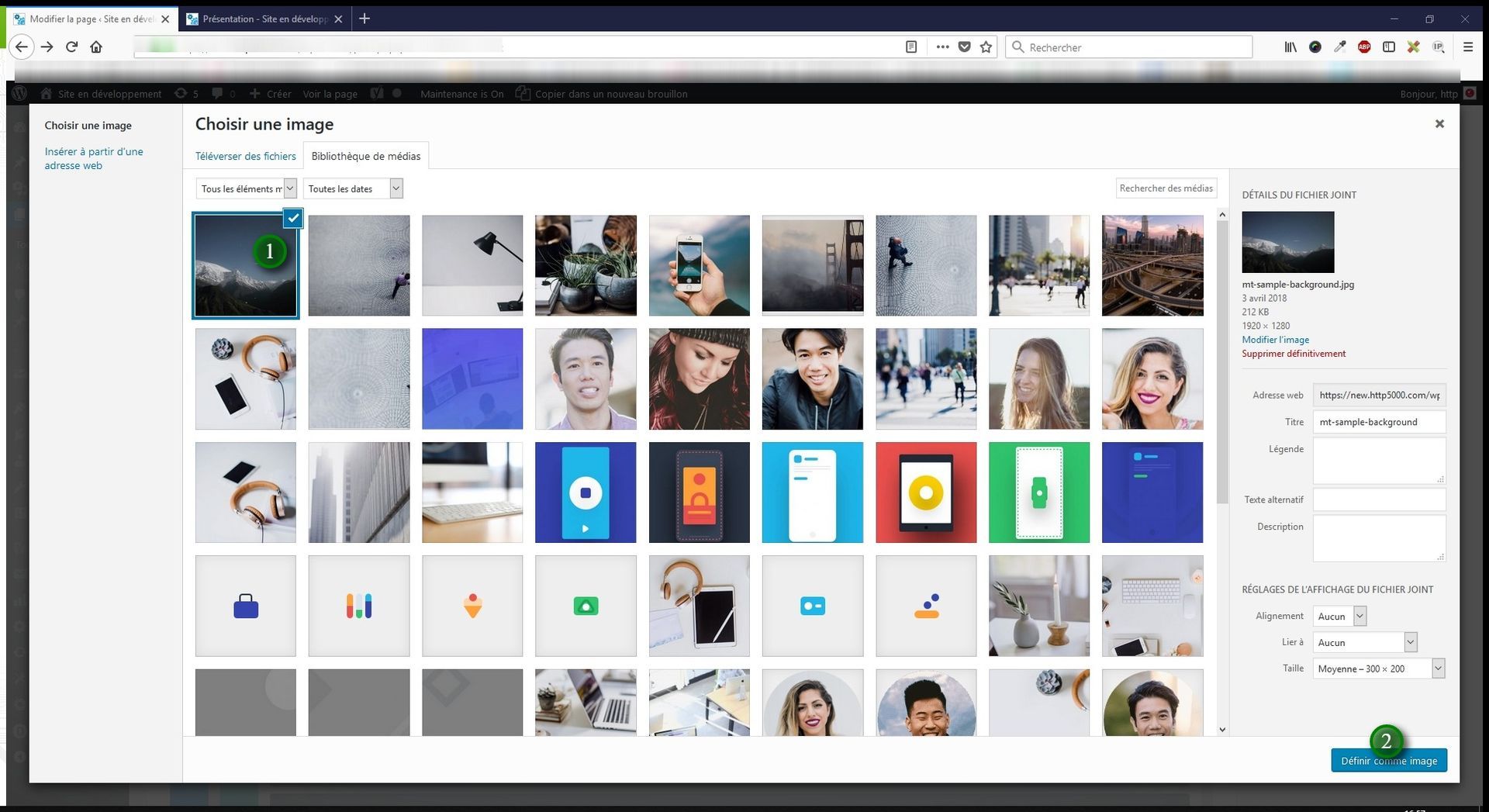
Task: Click the eyedropper extension icon
Action: pyautogui.click(x=1339, y=47)
